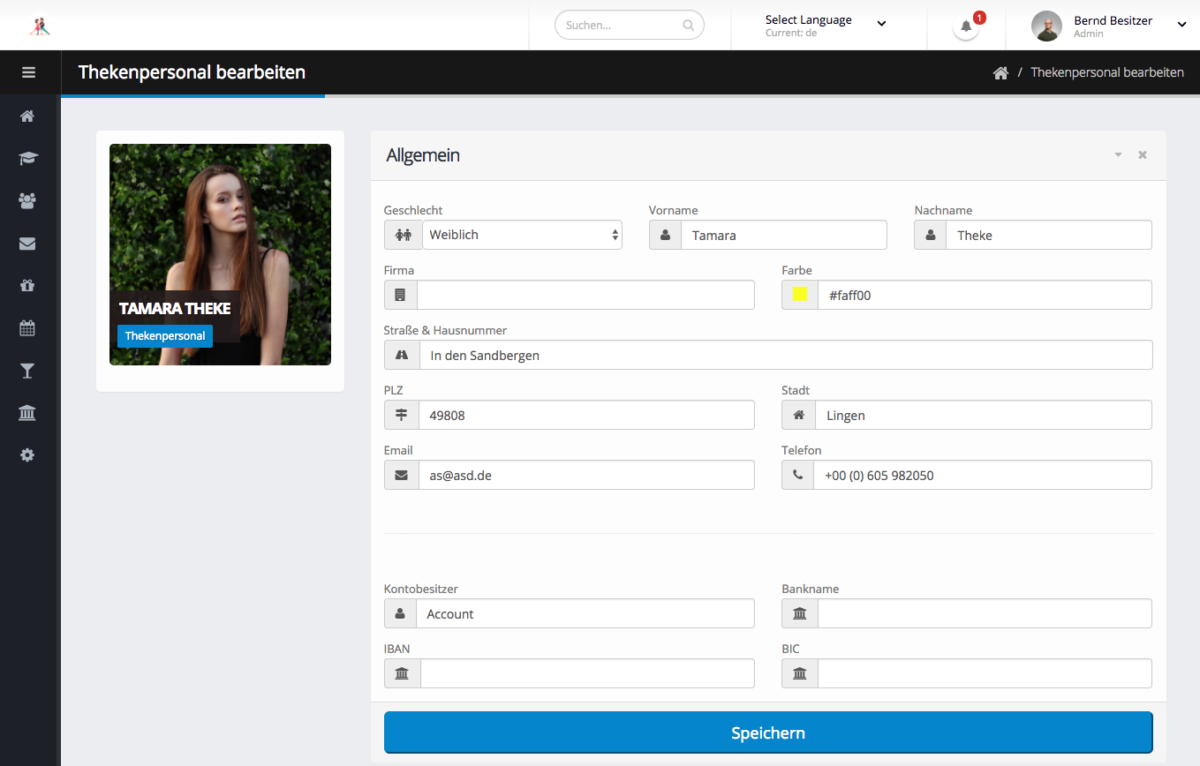Open the Geschlecht dropdown
The height and width of the screenshot is (766, 1200).
point(520,235)
